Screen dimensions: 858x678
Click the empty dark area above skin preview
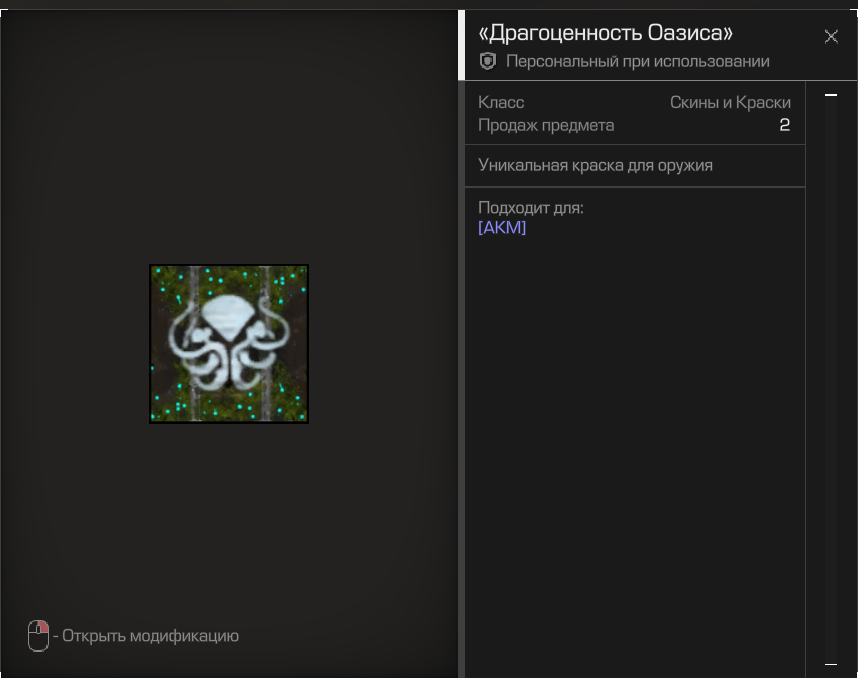click(x=229, y=150)
